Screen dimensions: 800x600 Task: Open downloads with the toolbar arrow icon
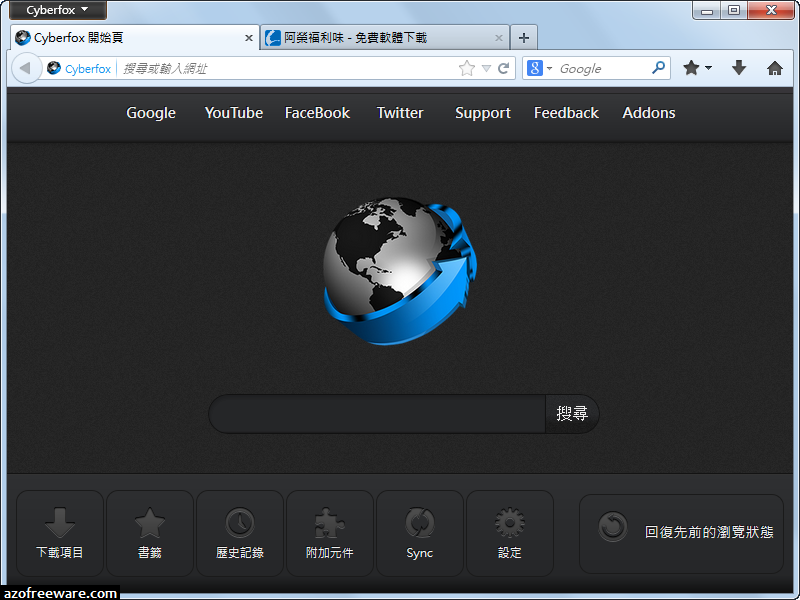(739, 68)
